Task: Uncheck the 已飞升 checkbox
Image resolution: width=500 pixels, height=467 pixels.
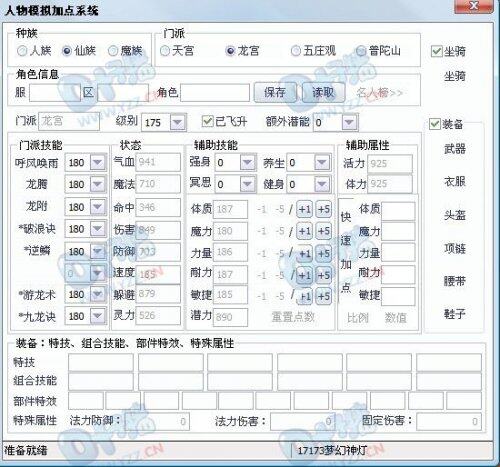Action: (x=207, y=121)
